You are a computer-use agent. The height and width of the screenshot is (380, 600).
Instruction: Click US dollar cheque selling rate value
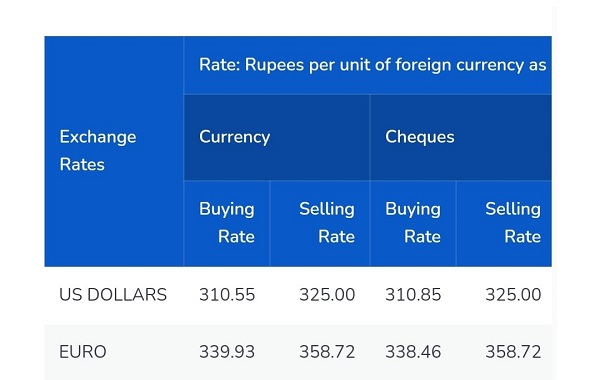pos(513,295)
